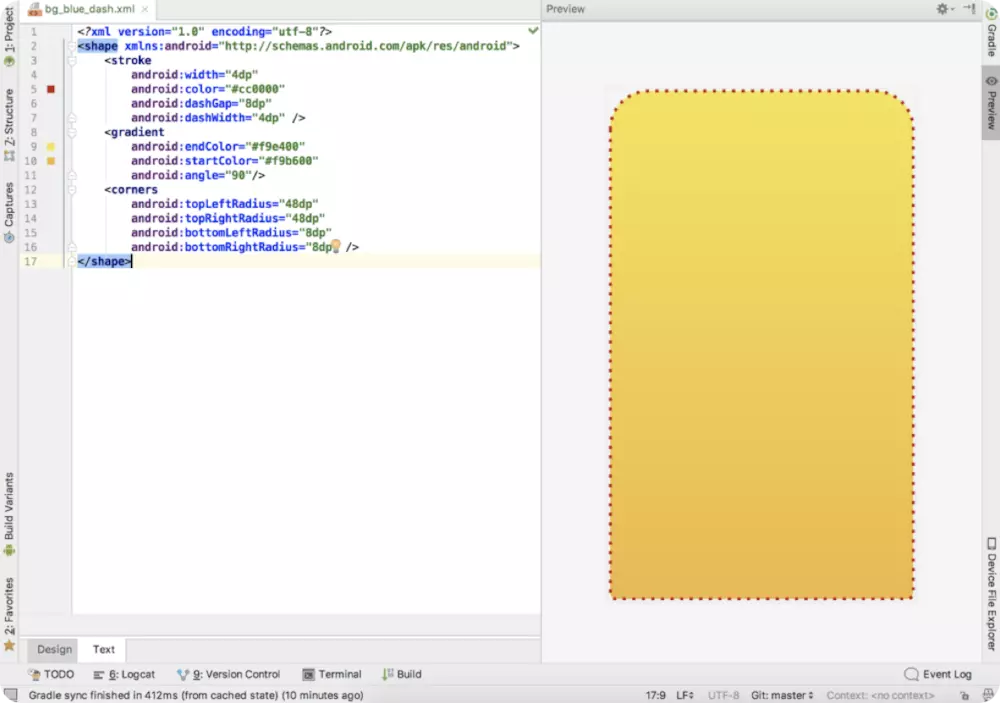Click the #f9b600 startColor gutter swatch

(x=51, y=161)
